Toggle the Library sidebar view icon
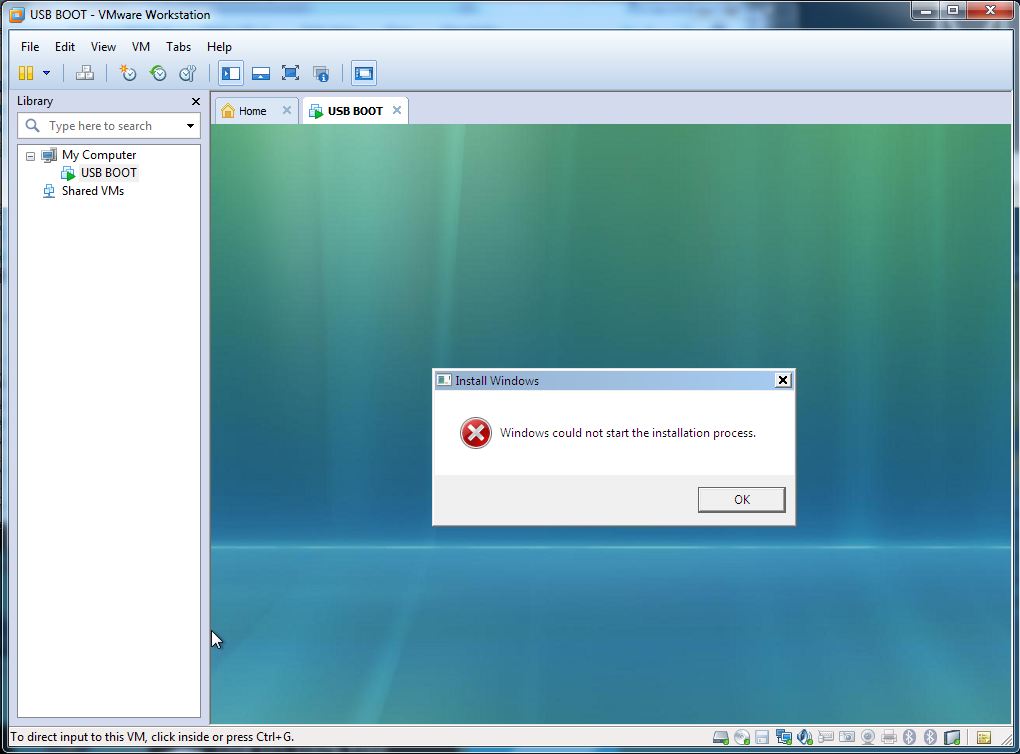This screenshot has width=1020, height=754. coord(230,73)
